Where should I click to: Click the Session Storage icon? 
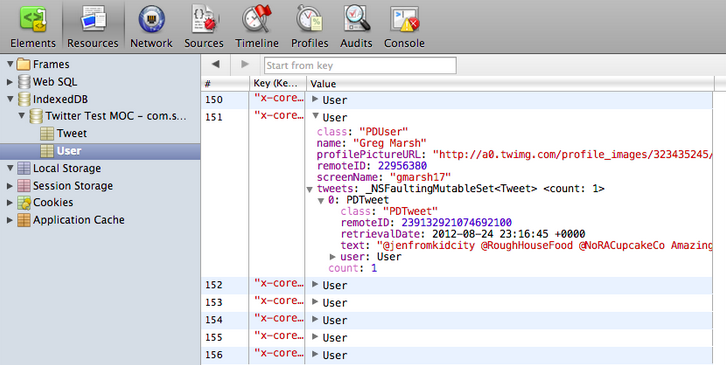24,186
